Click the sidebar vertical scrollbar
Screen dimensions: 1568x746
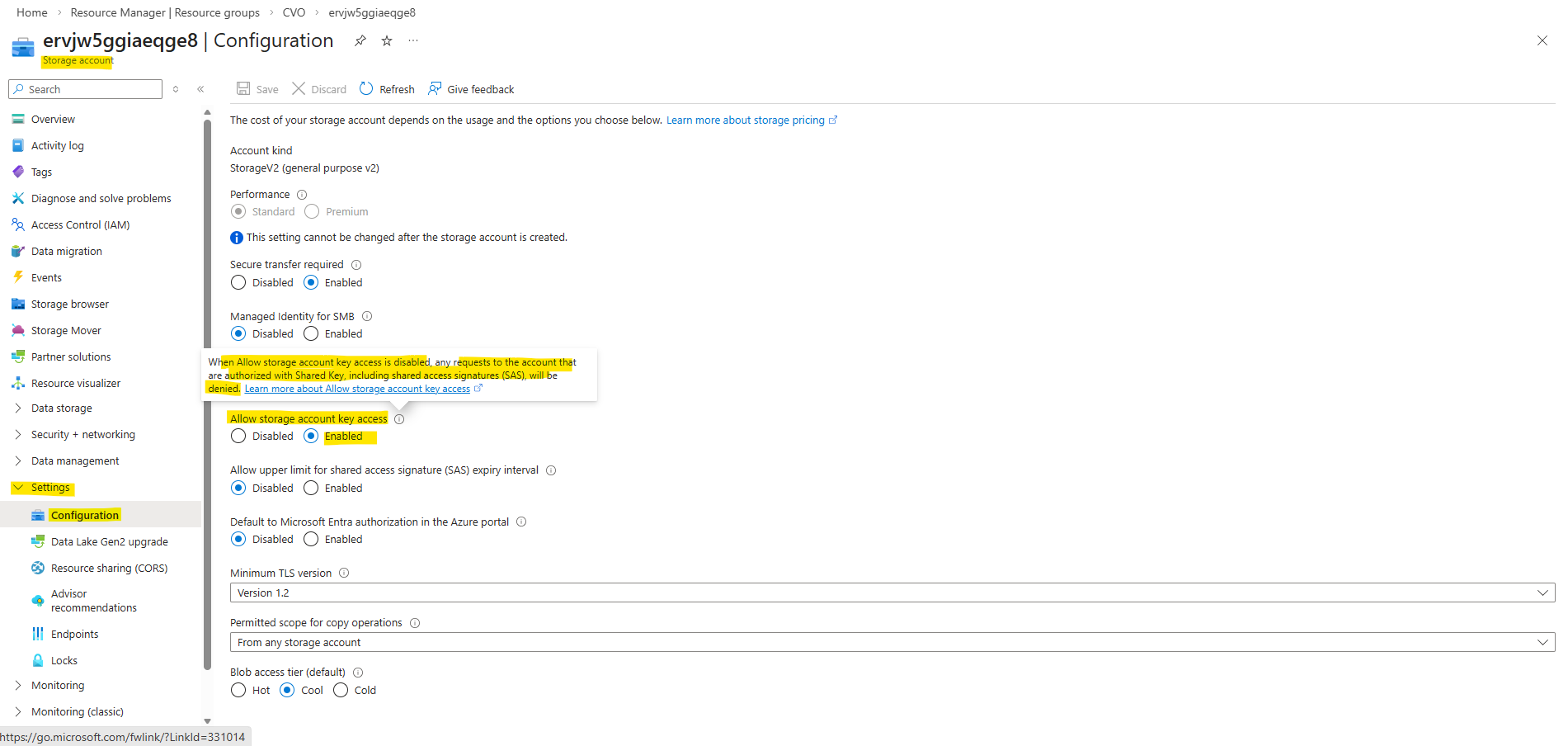[x=207, y=396]
